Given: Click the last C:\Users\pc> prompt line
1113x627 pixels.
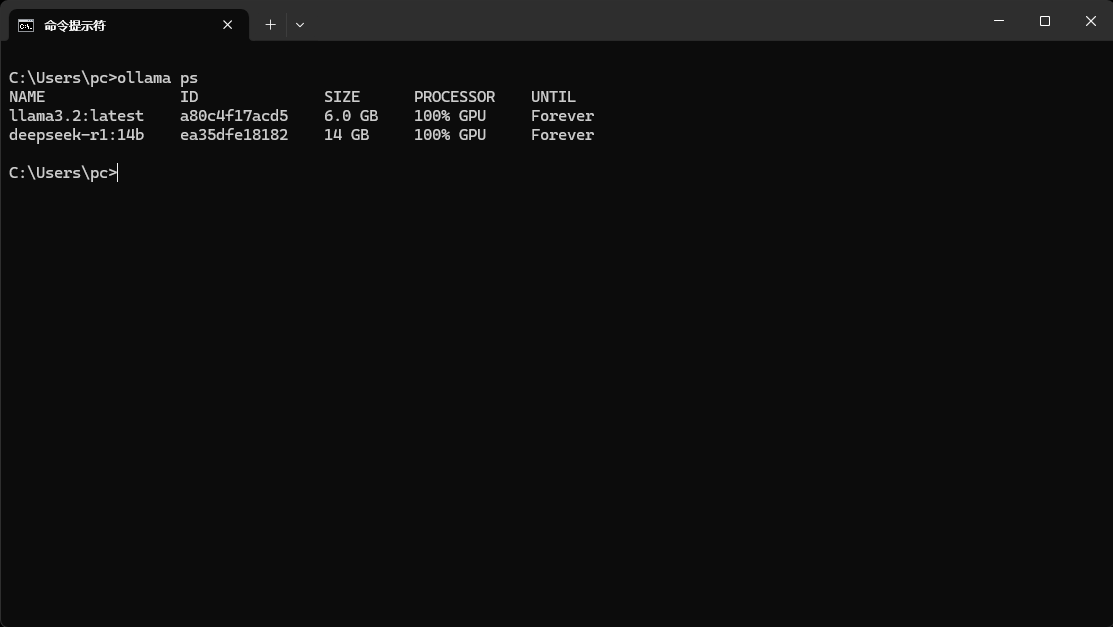Looking at the screenshot, I should [63, 173].
